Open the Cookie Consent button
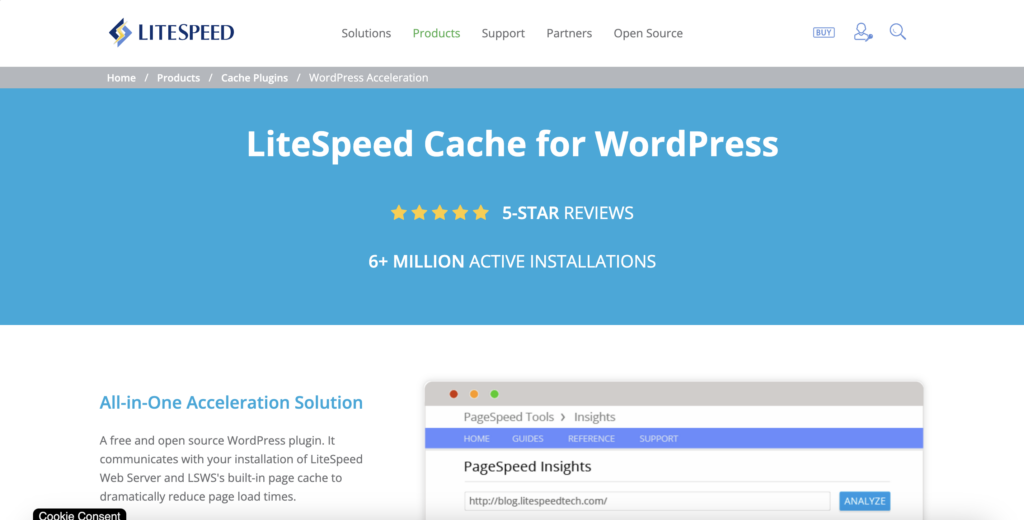The height and width of the screenshot is (520, 1024). coord(80,514)
